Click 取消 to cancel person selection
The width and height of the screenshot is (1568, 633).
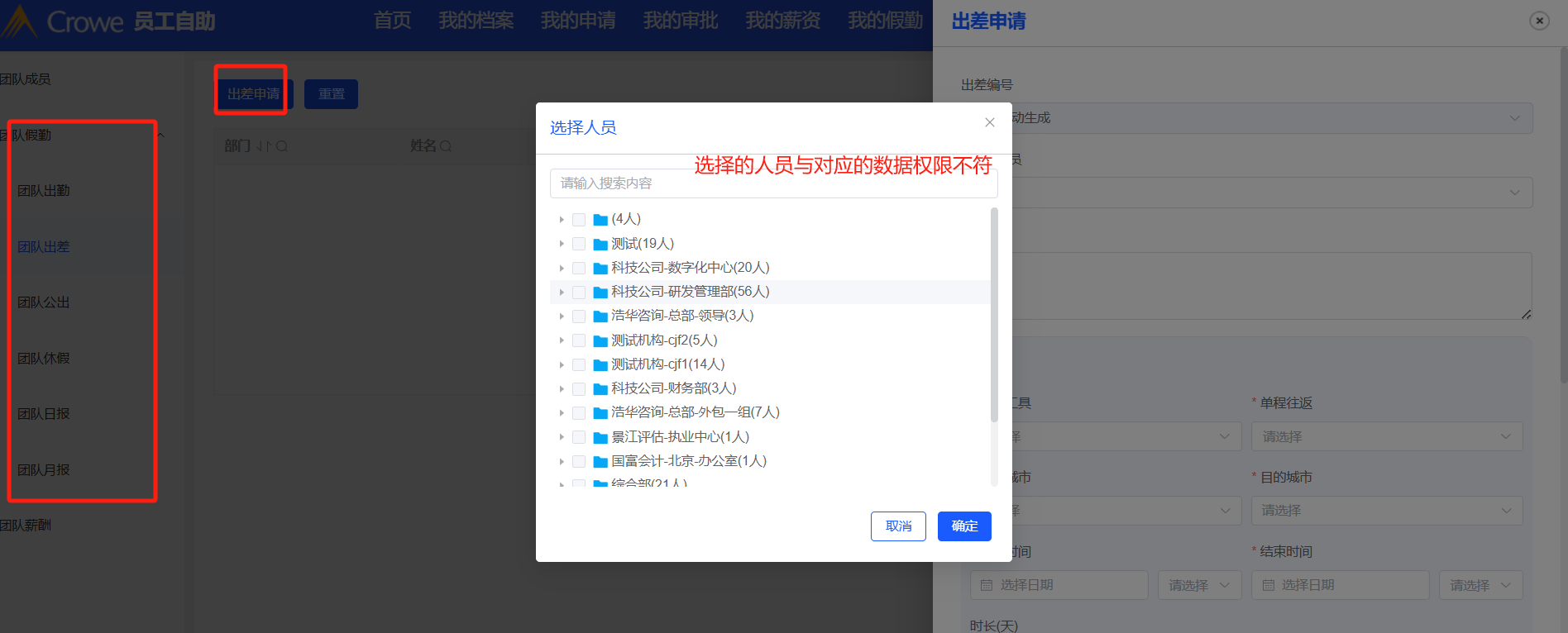click(898, 526)
